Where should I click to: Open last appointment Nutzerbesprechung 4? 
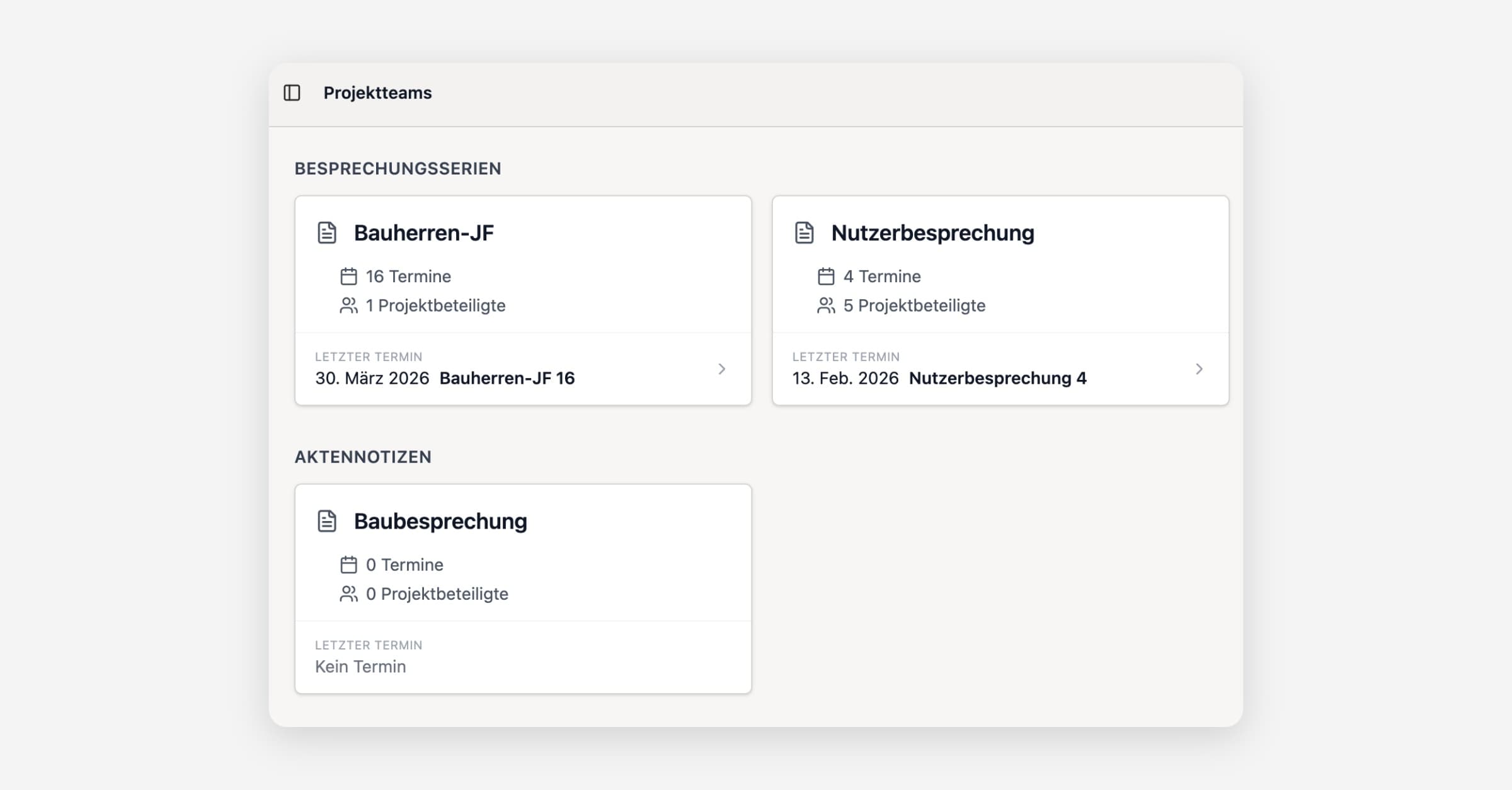pos(997,378)
